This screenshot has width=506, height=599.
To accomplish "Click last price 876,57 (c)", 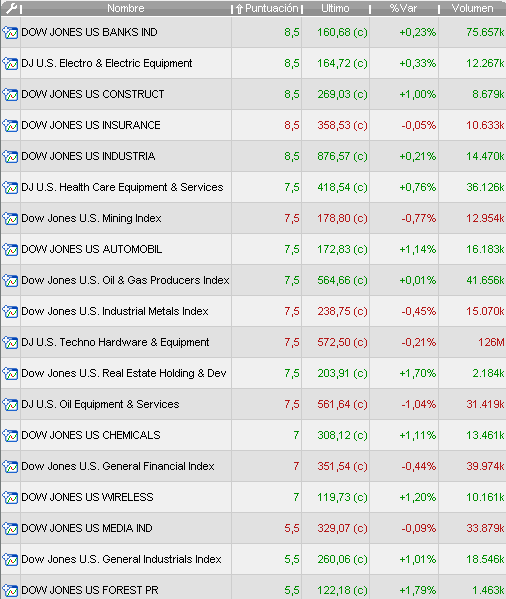I will (342, 156).
